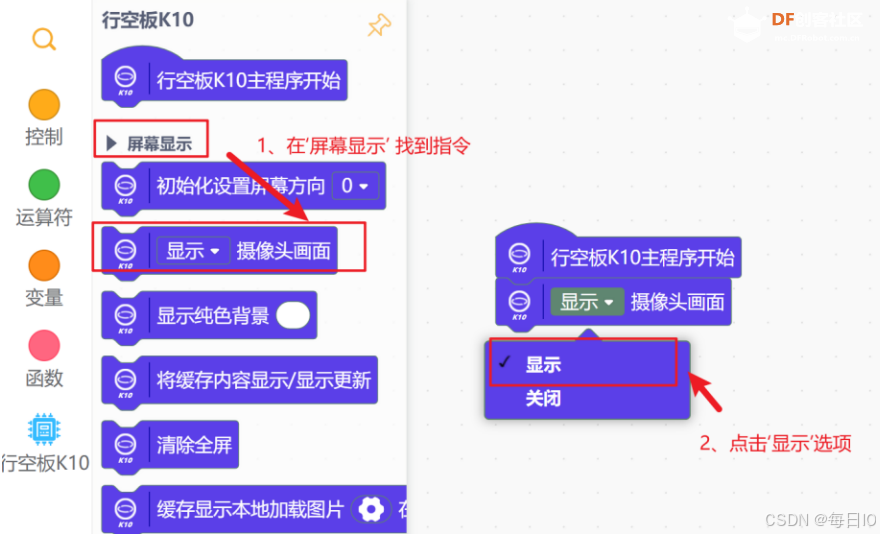Pin the palette with pushpin icon

coord(379,25)
